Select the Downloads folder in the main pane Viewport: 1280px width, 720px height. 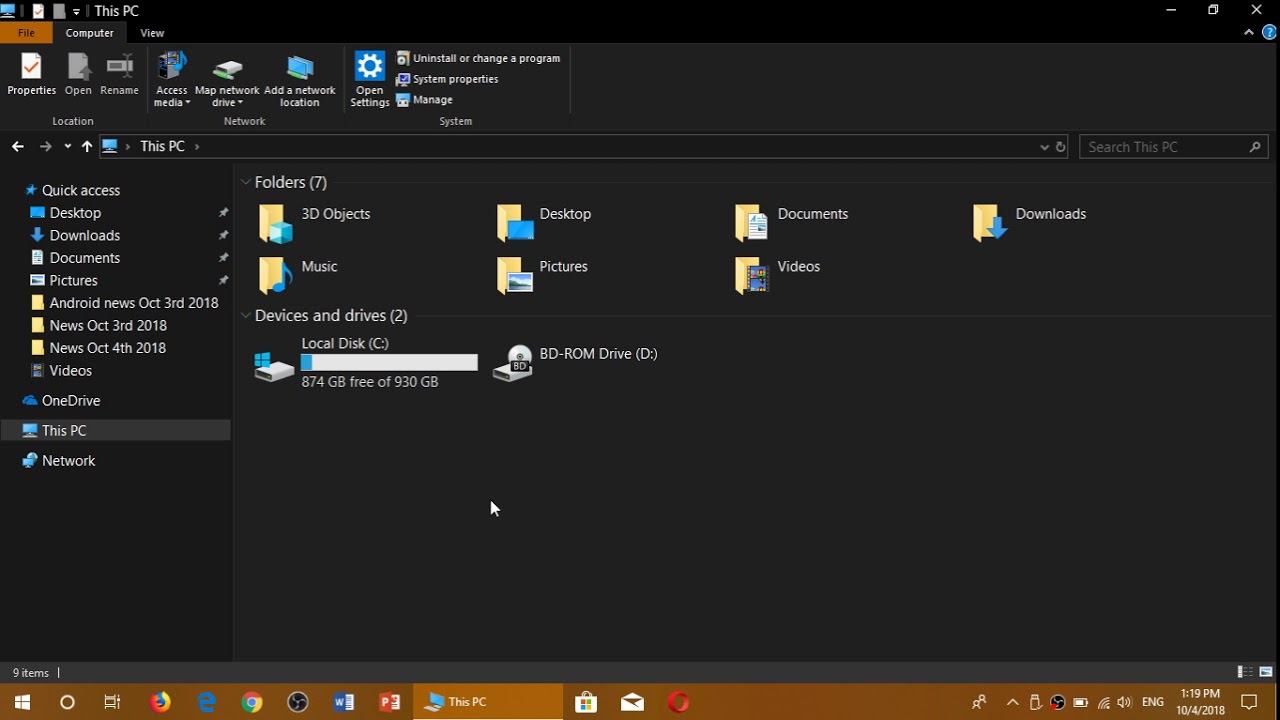1030,223
